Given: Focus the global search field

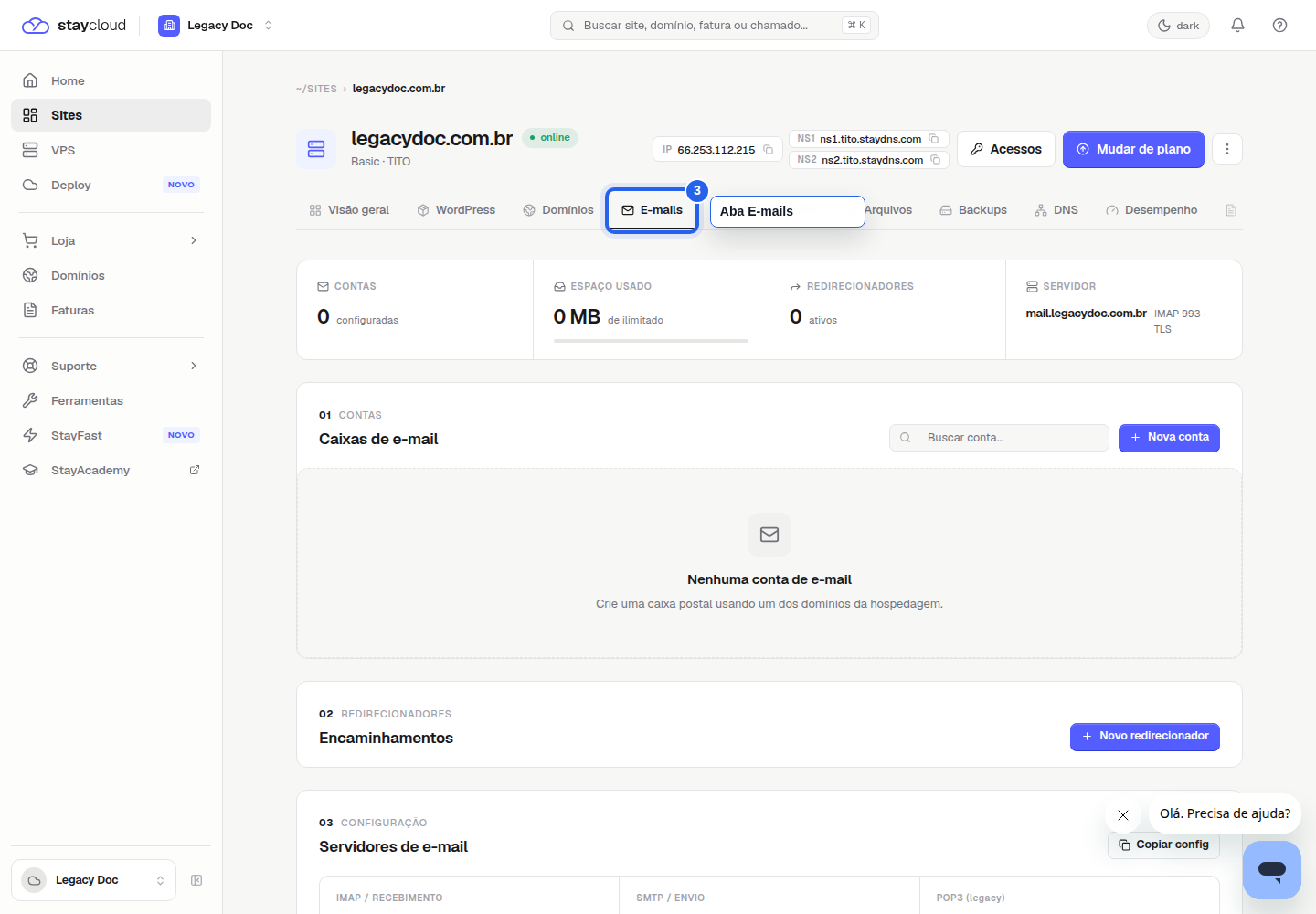Looking at the screenshot, I should coord(714,26).
